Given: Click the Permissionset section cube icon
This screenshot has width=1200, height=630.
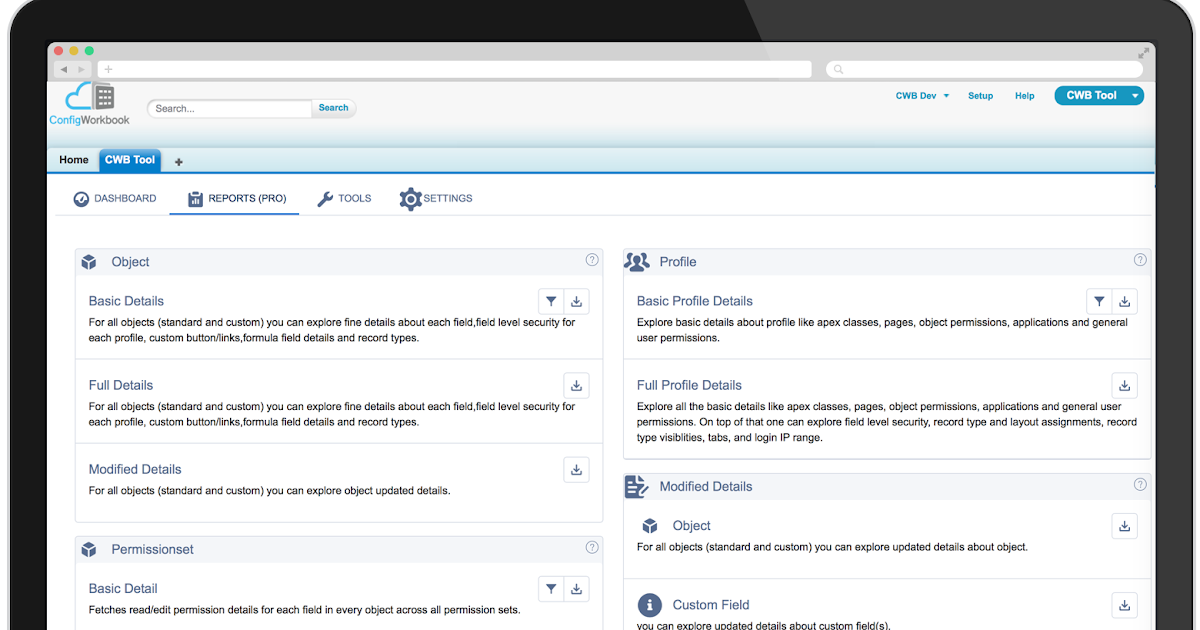Looking at the screenshot, I should 89,550.
